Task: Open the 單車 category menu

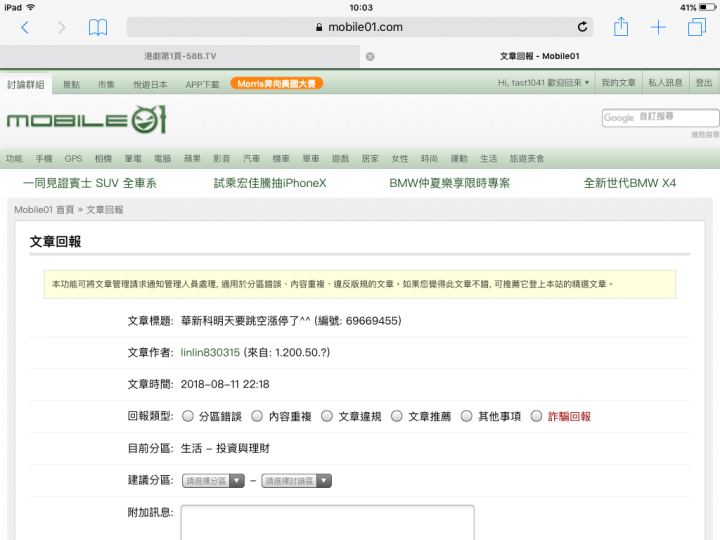Action: (x=311, y=158)
